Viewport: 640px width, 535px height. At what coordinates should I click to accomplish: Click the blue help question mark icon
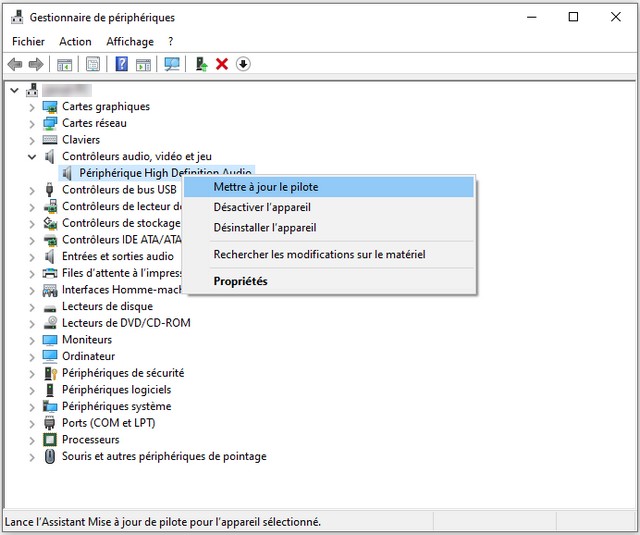click(x=121, y=64)
